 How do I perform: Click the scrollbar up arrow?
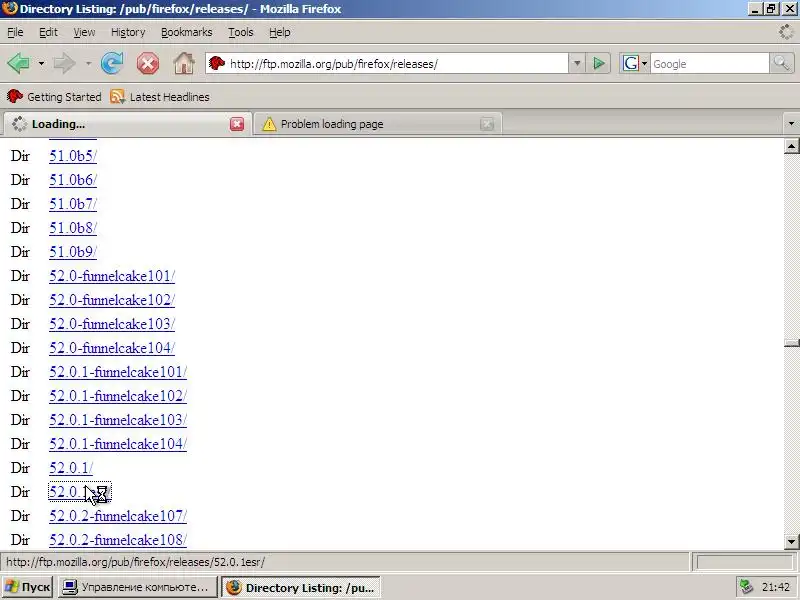[x=791, y=146]
